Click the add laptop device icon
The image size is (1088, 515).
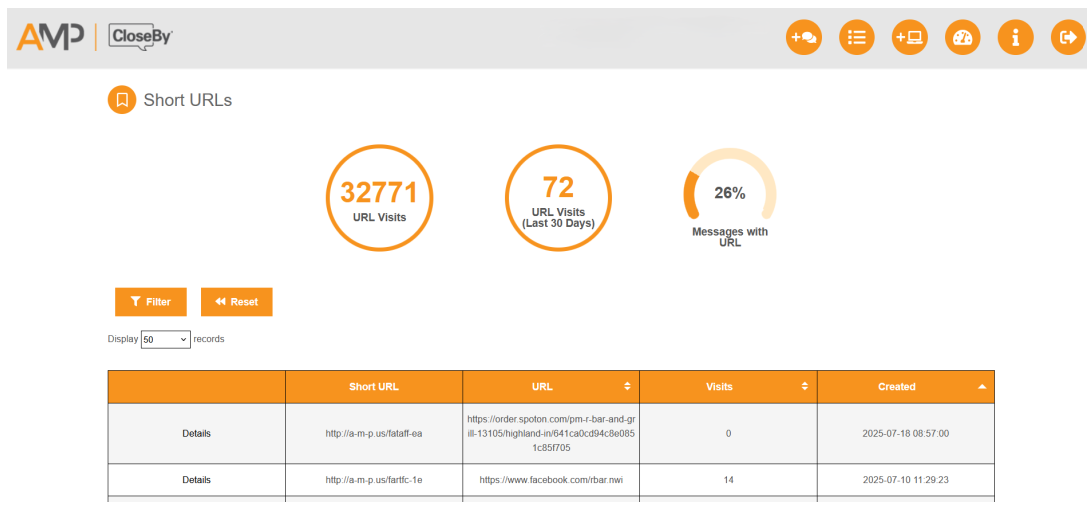[909, 38]
